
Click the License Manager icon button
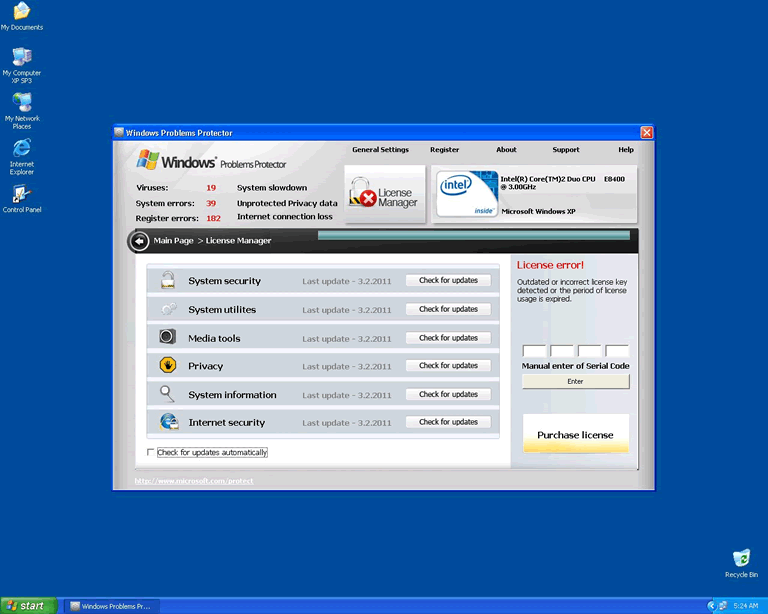click(x=384, y=195)
